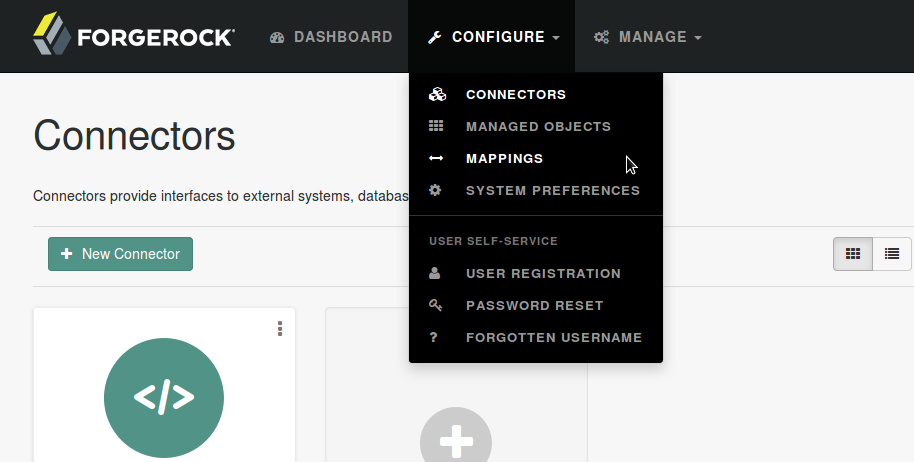Click the User Self-Service section header
The width and height of the screenshot is (914, 462).
tap(493, 241)
